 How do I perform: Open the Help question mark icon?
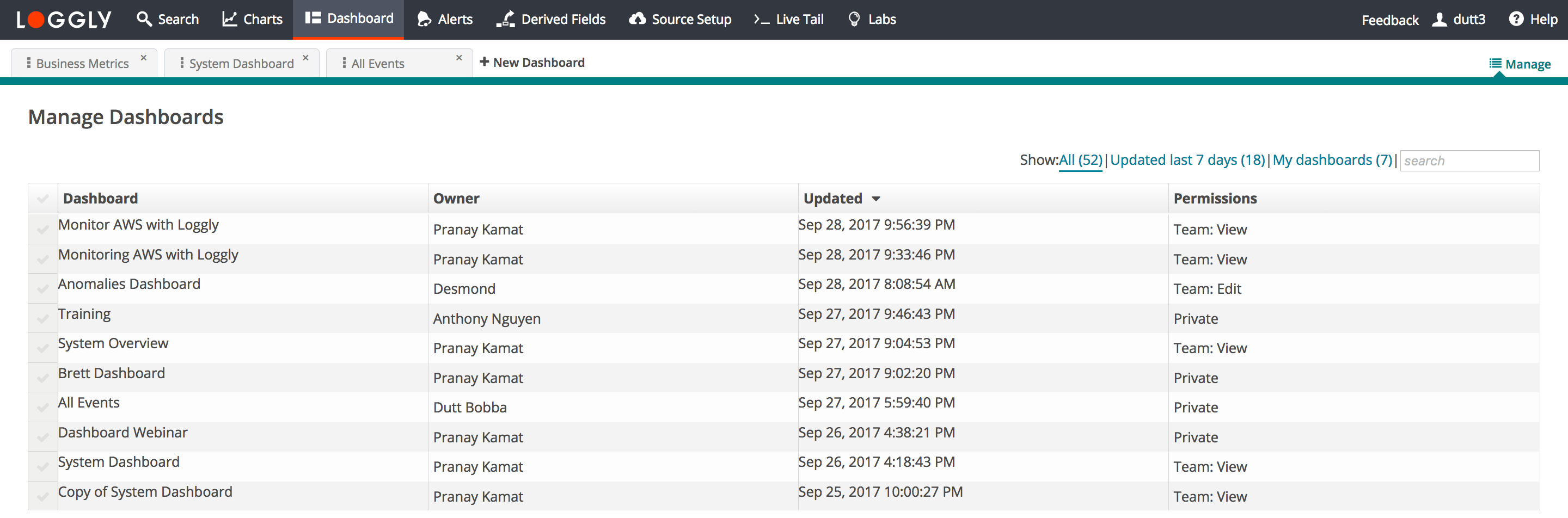click(x=1515, y=19)
